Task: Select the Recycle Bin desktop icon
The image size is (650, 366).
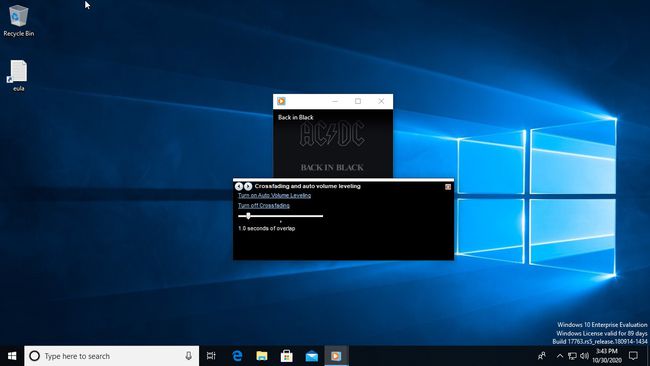Action: pos(19,21)
